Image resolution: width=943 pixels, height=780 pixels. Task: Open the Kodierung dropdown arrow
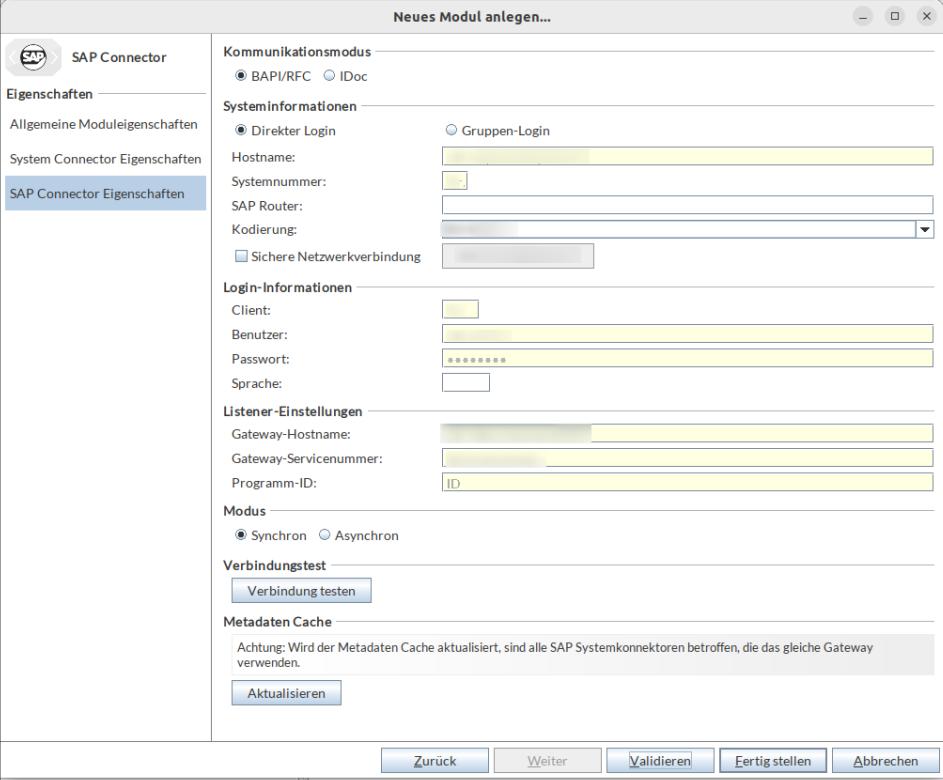(x=924, y=230)
